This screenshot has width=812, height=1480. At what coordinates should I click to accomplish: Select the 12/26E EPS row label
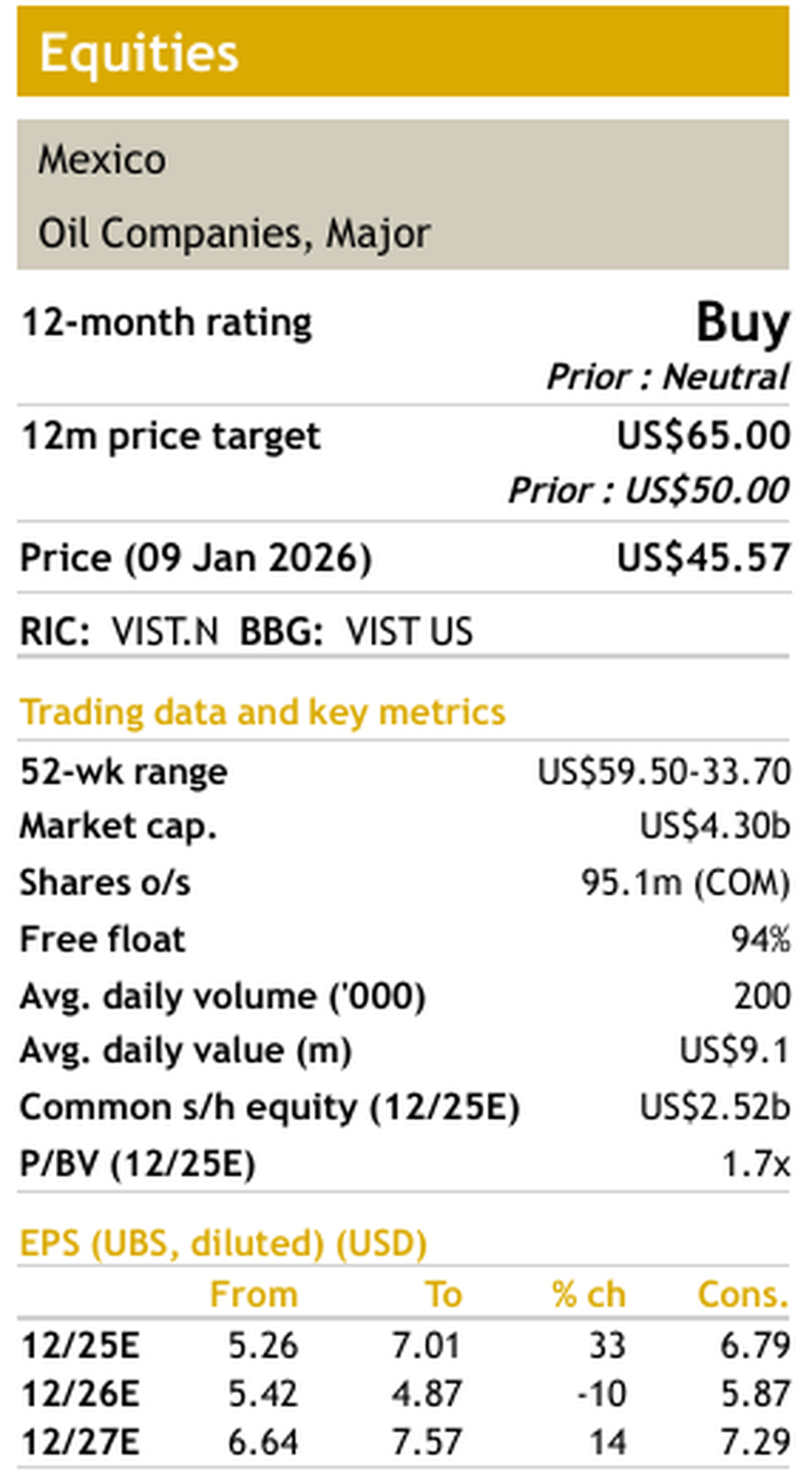pos(81,1394)
